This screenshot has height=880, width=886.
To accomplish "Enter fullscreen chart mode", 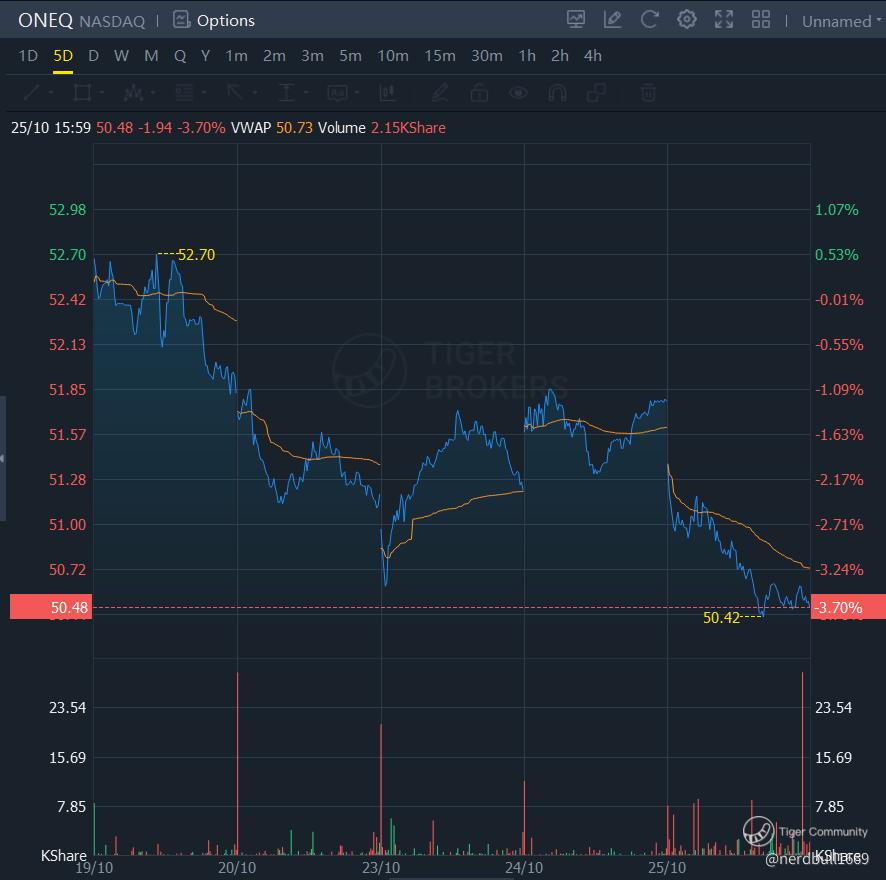I will [x=724, y=20].
